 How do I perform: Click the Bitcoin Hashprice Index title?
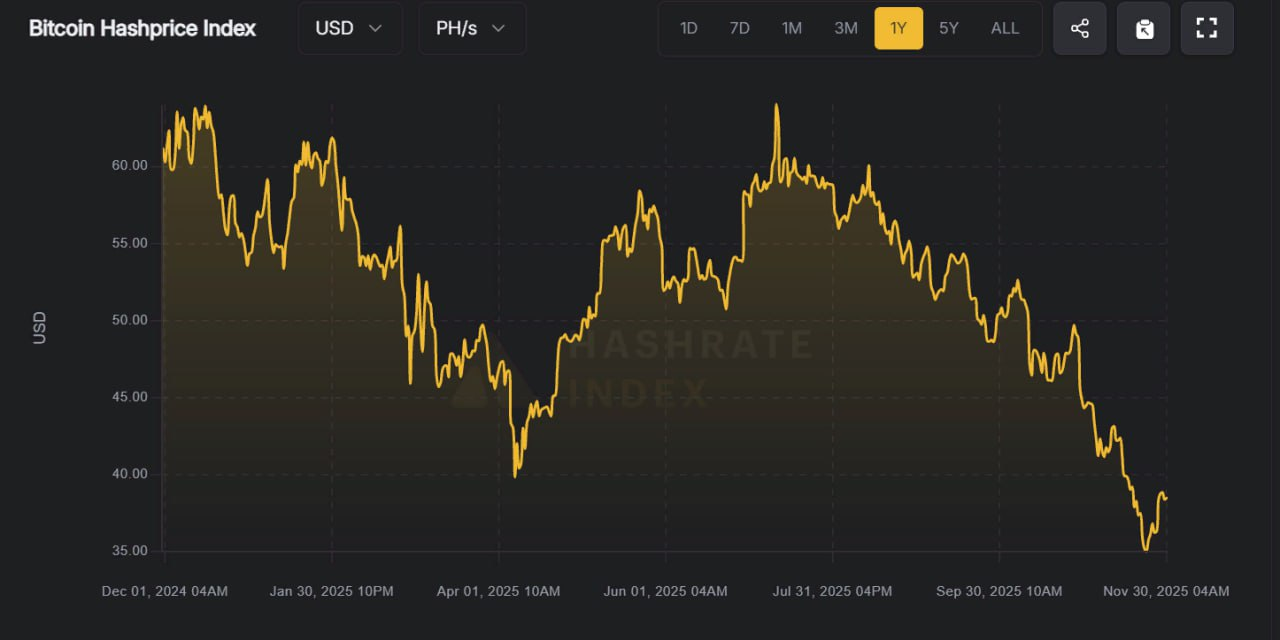142,28
